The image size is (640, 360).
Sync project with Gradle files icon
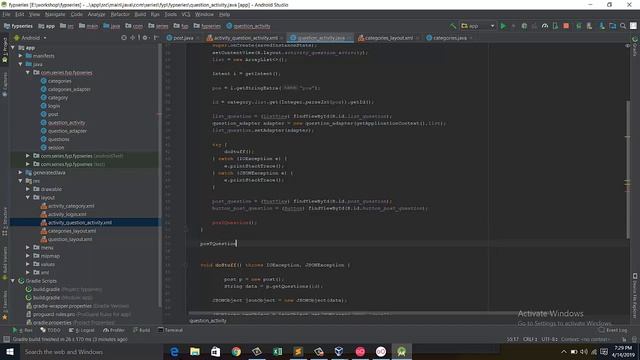[x=578, y=26]
